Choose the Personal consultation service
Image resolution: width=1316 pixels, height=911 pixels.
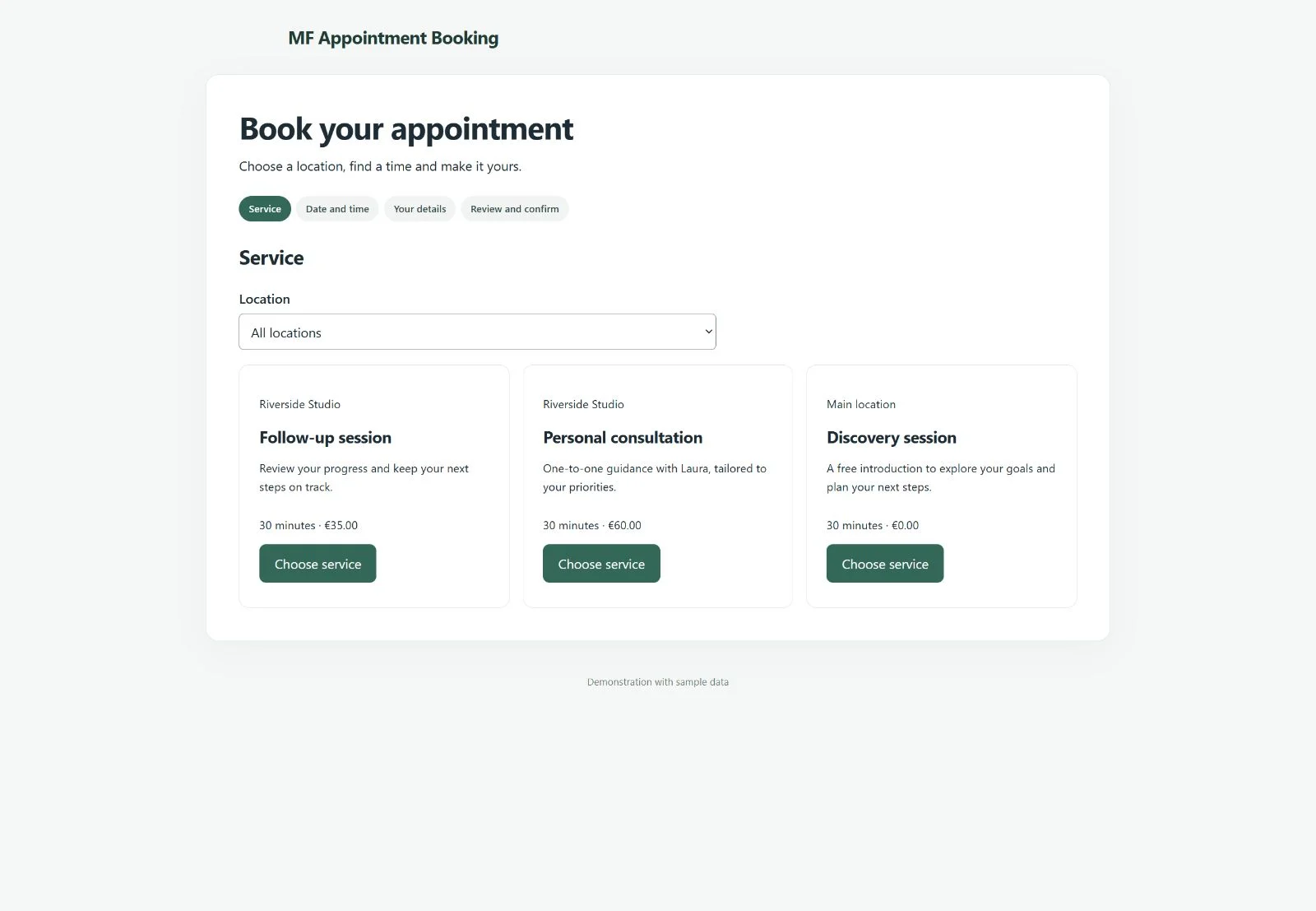coord(601,564)
